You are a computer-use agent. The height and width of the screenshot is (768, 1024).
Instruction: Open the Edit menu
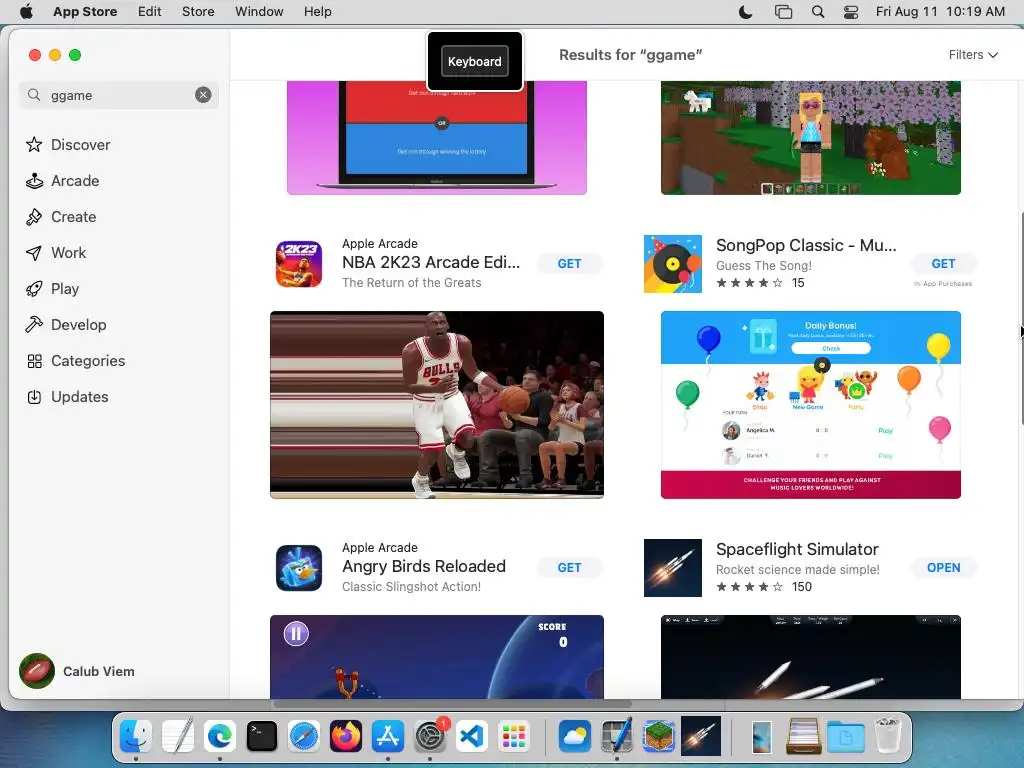point(150,12)
